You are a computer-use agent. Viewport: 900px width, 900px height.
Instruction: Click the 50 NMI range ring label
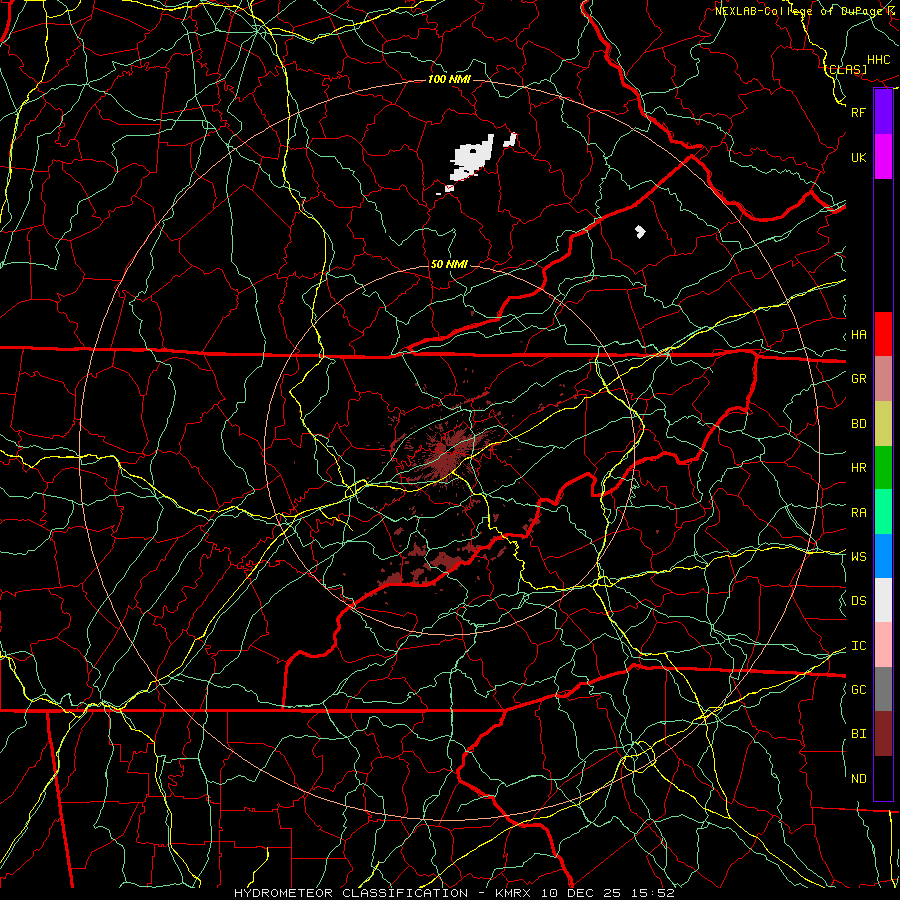[449, 264]
